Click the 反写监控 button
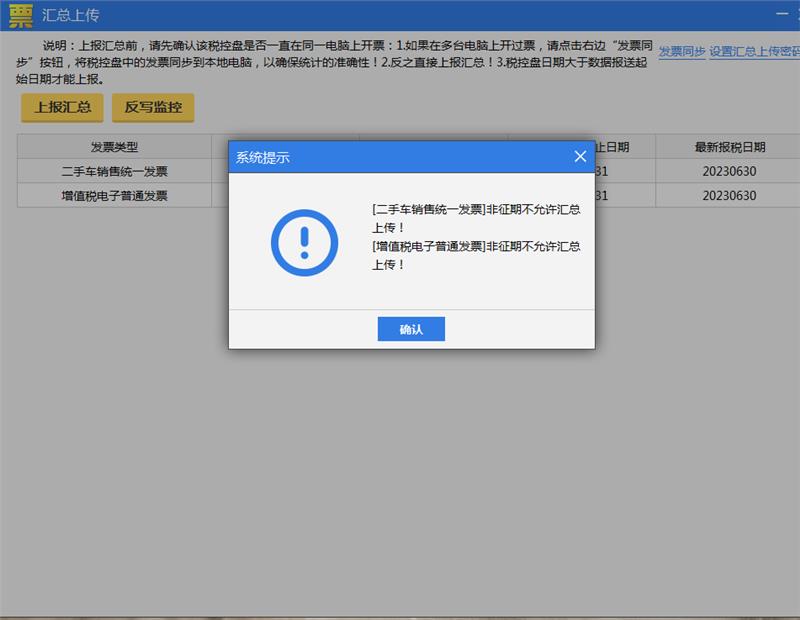 pos(153,107)
